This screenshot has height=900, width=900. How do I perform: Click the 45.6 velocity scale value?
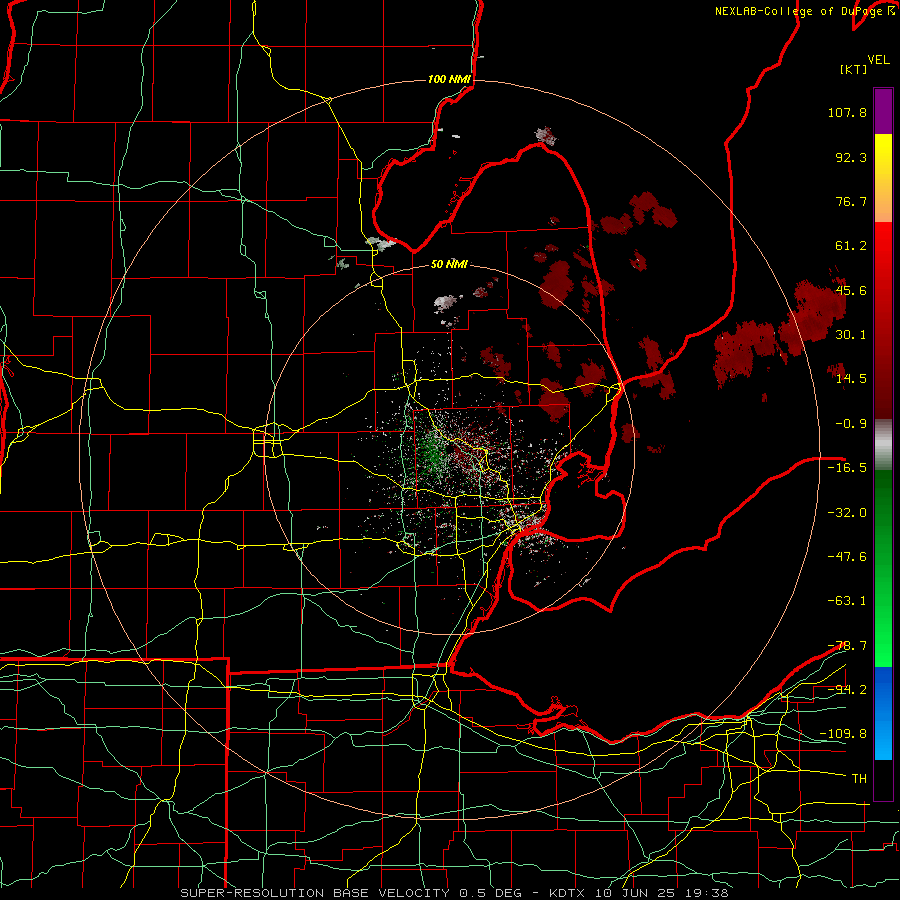coord(851,290)
